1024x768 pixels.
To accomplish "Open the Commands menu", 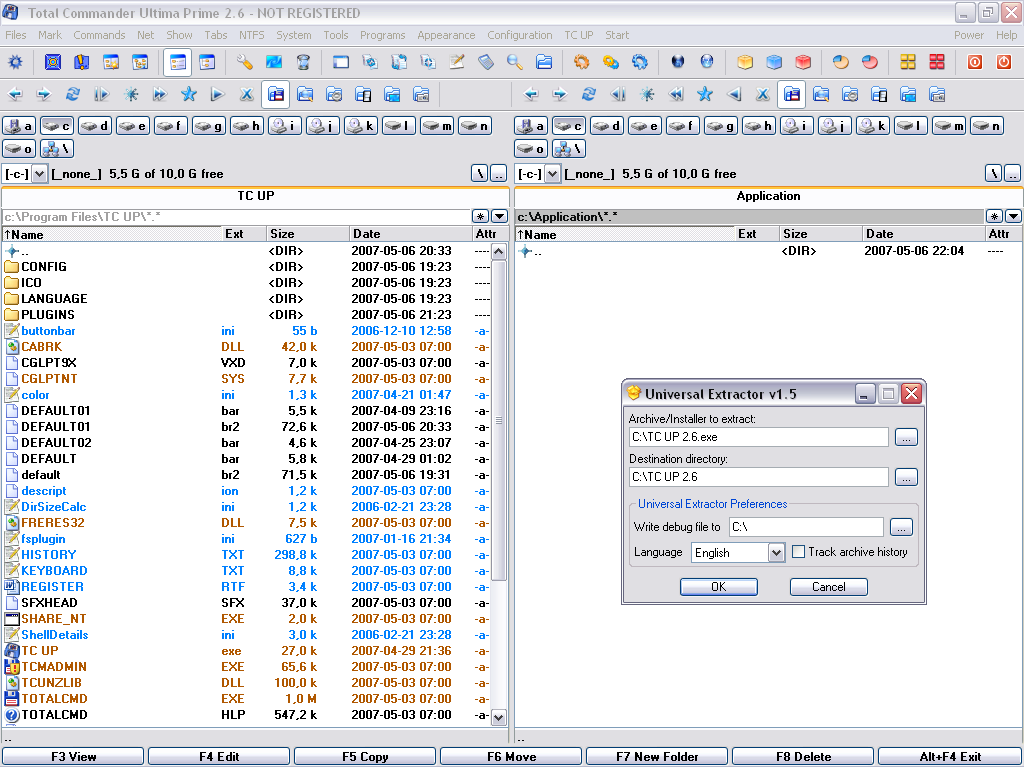I will pyautogui.click(x=99, y=35).
